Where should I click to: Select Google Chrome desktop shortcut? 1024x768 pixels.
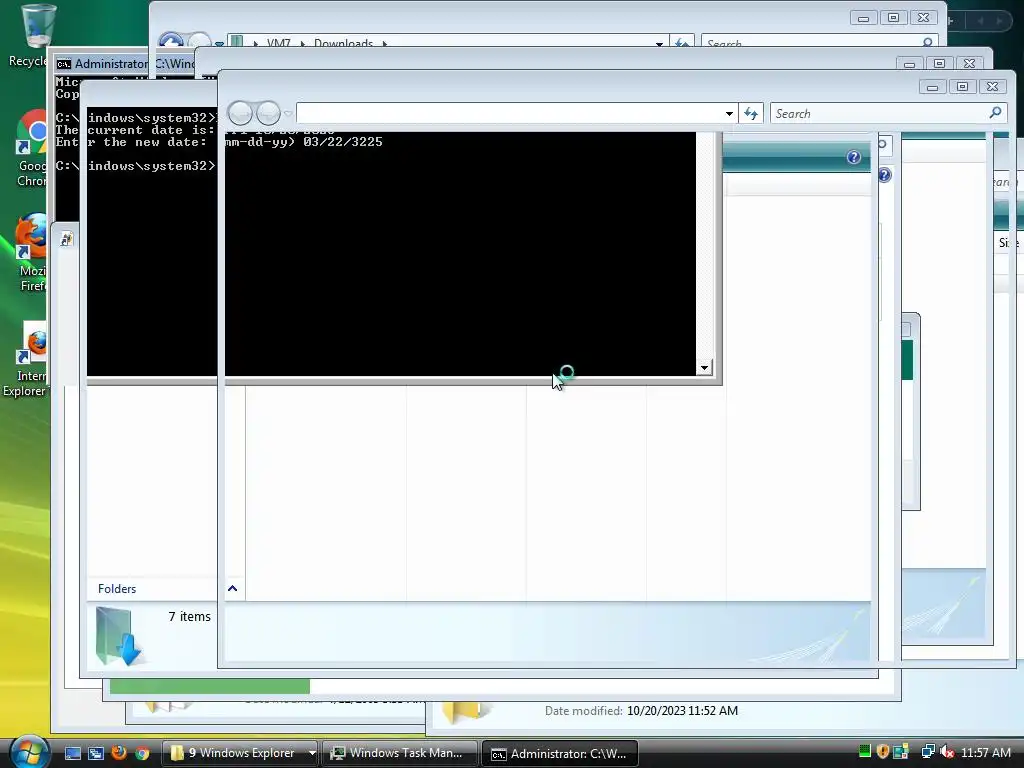pos(31,148)
